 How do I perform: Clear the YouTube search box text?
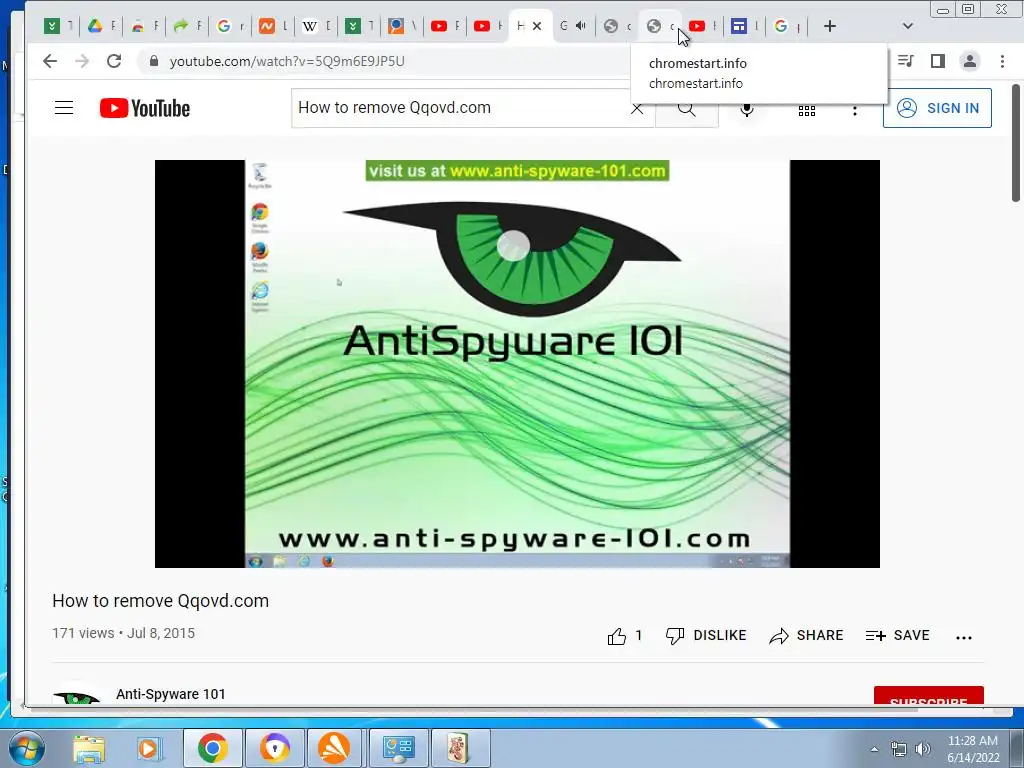[x=637, y=108]
